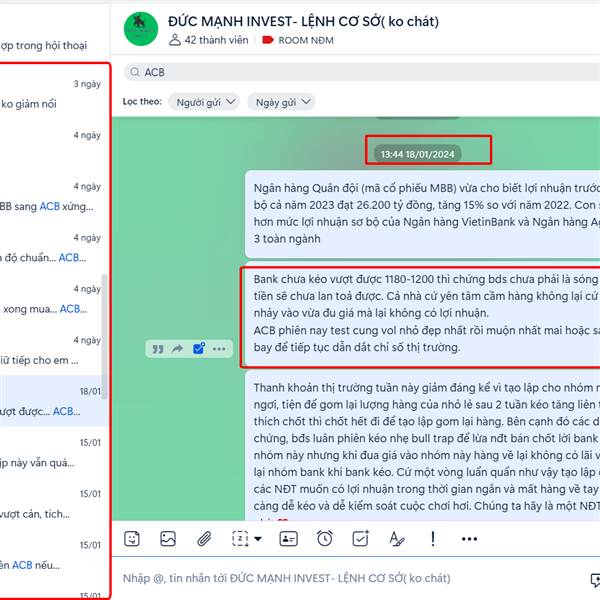Select the 18/01 search result

click(54, 401)
